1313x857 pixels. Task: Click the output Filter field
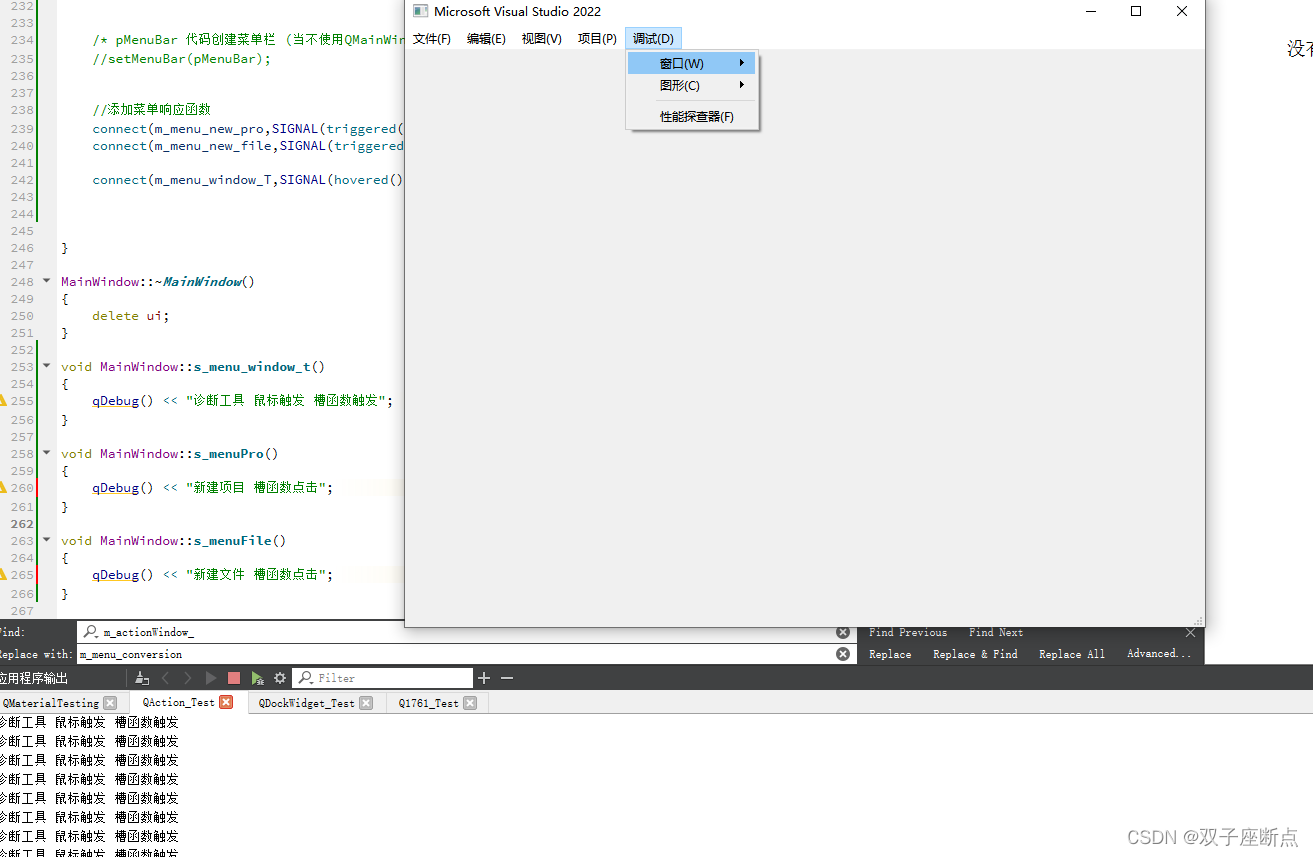coord(382,678)
